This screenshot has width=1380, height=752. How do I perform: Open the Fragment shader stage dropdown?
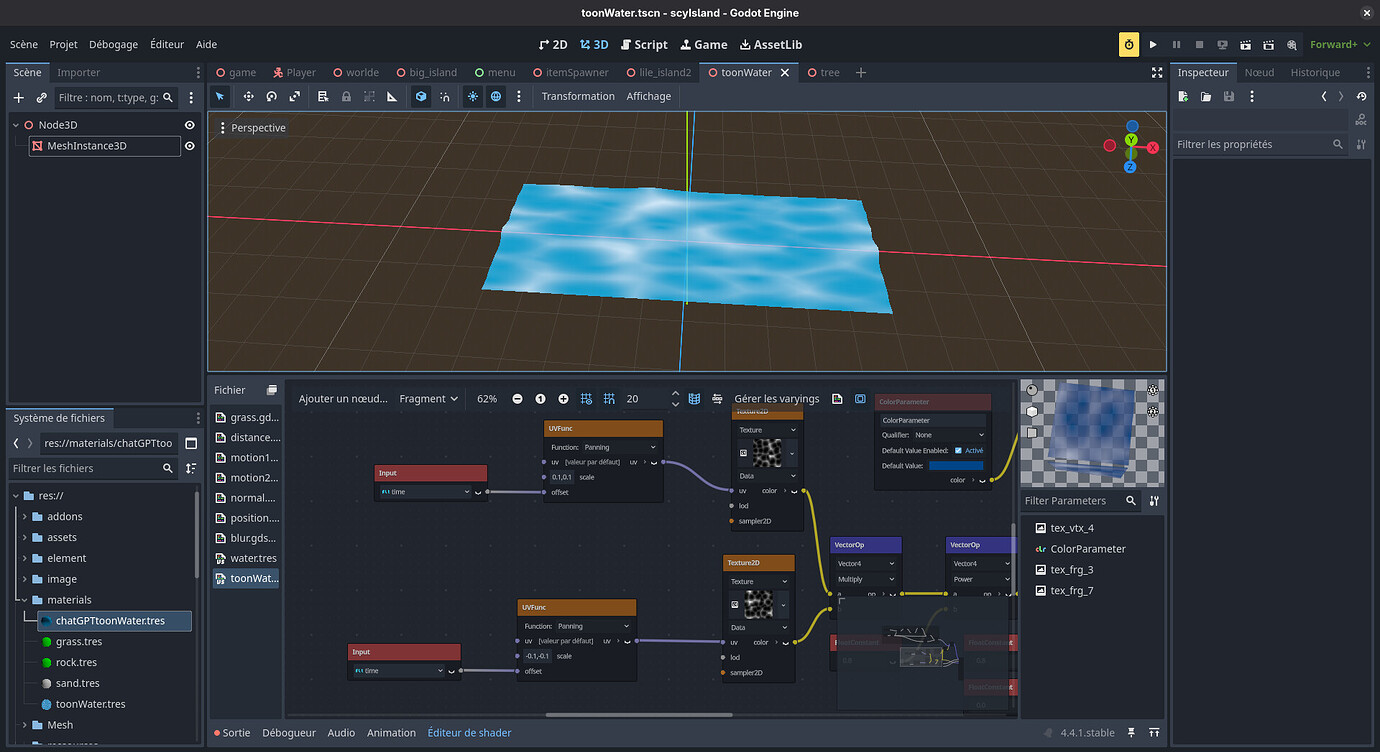tap(428, 398)
